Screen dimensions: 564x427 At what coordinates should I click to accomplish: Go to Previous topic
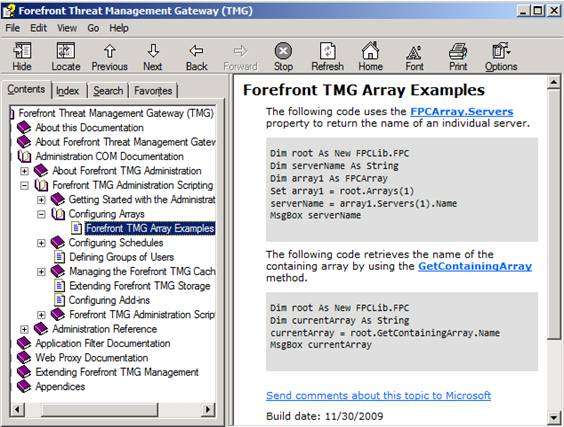click(x=110, y=56)
